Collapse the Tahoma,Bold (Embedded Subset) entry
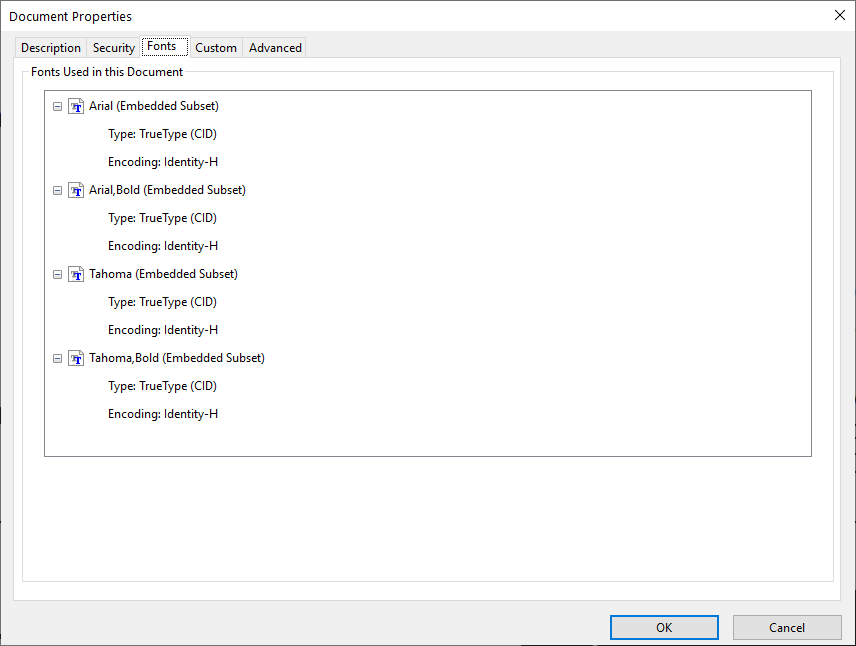 [x=57, y=357]
